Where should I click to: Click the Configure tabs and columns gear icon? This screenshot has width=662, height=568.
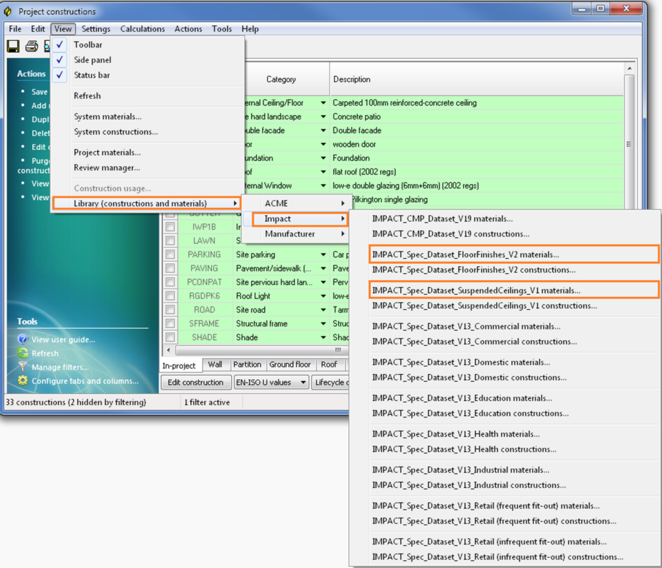coord(23,381)
